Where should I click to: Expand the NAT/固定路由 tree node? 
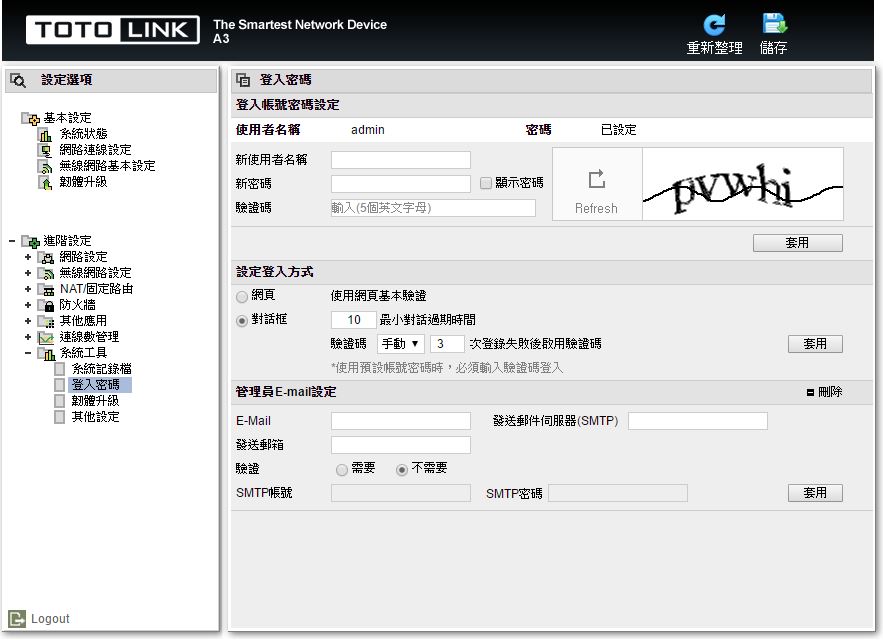pos(28,289)
